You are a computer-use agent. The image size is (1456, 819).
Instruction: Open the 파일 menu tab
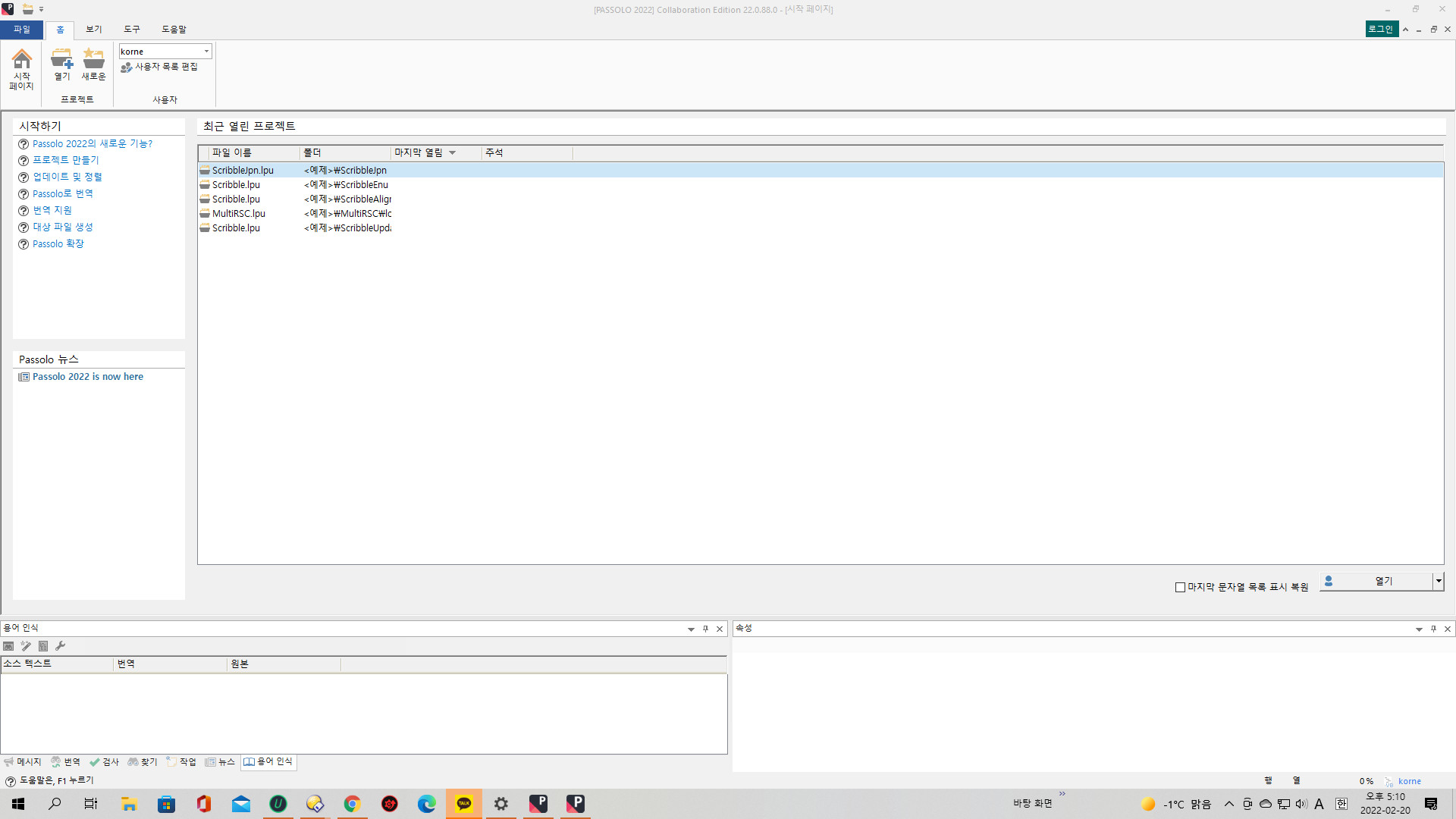click(21, 29)
